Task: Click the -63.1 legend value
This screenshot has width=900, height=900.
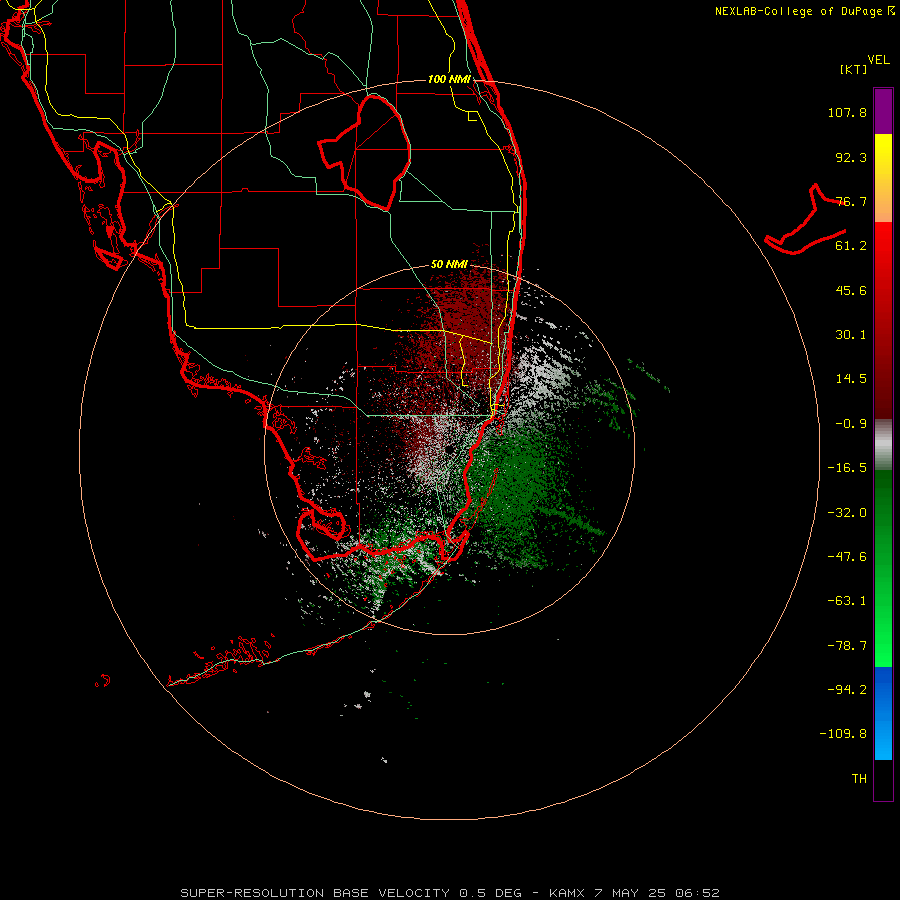Action: (x=847, y=601)
